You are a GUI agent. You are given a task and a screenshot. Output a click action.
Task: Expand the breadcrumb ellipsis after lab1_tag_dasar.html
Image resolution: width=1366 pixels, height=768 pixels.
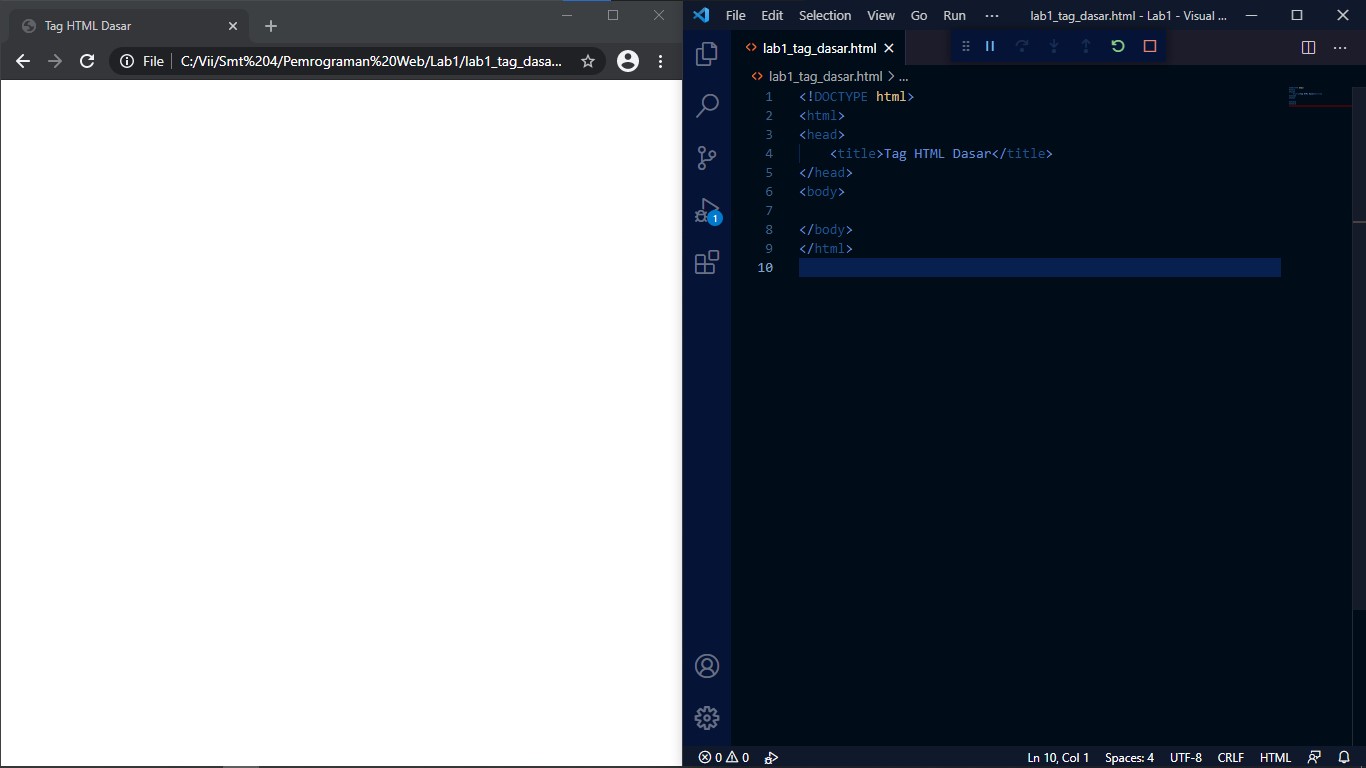903,76
